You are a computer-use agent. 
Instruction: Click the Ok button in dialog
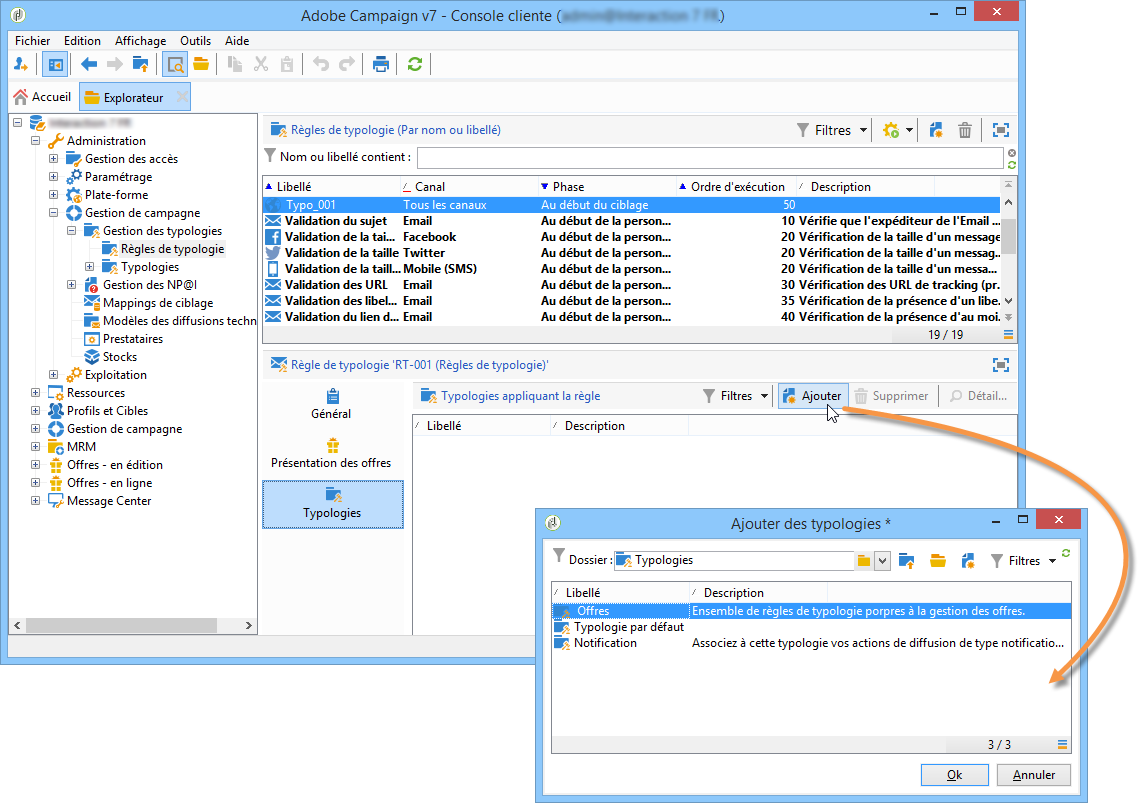(954, 775)
